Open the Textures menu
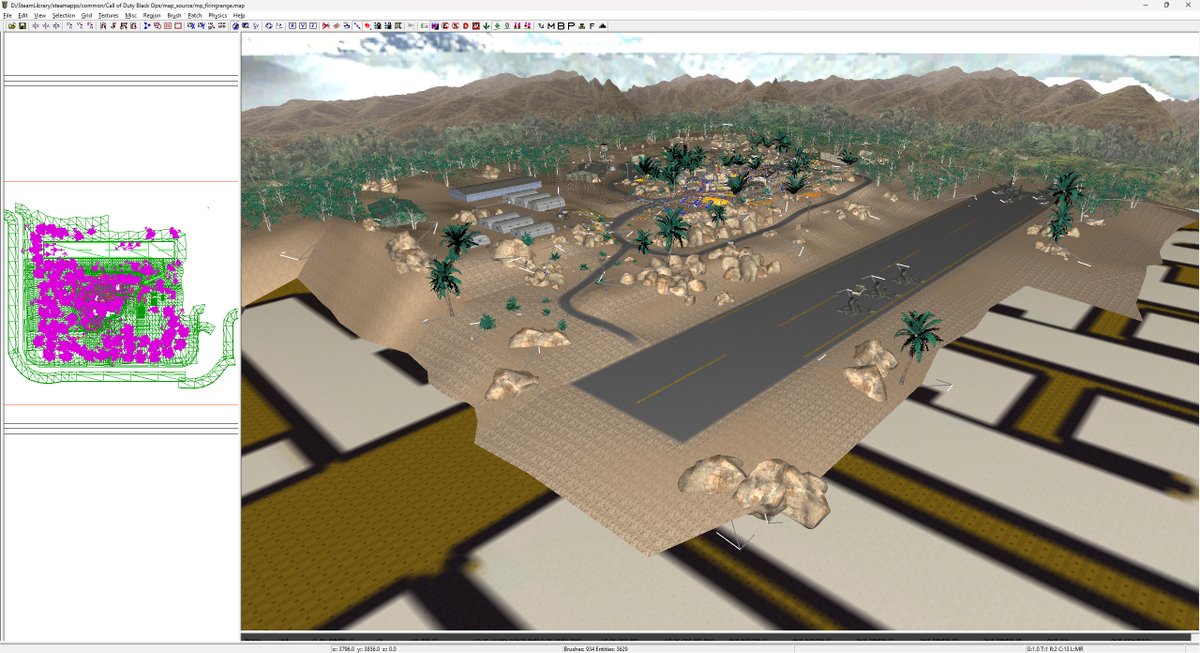Viewport: 1200px width, 653px height. (x=108, y=16)
